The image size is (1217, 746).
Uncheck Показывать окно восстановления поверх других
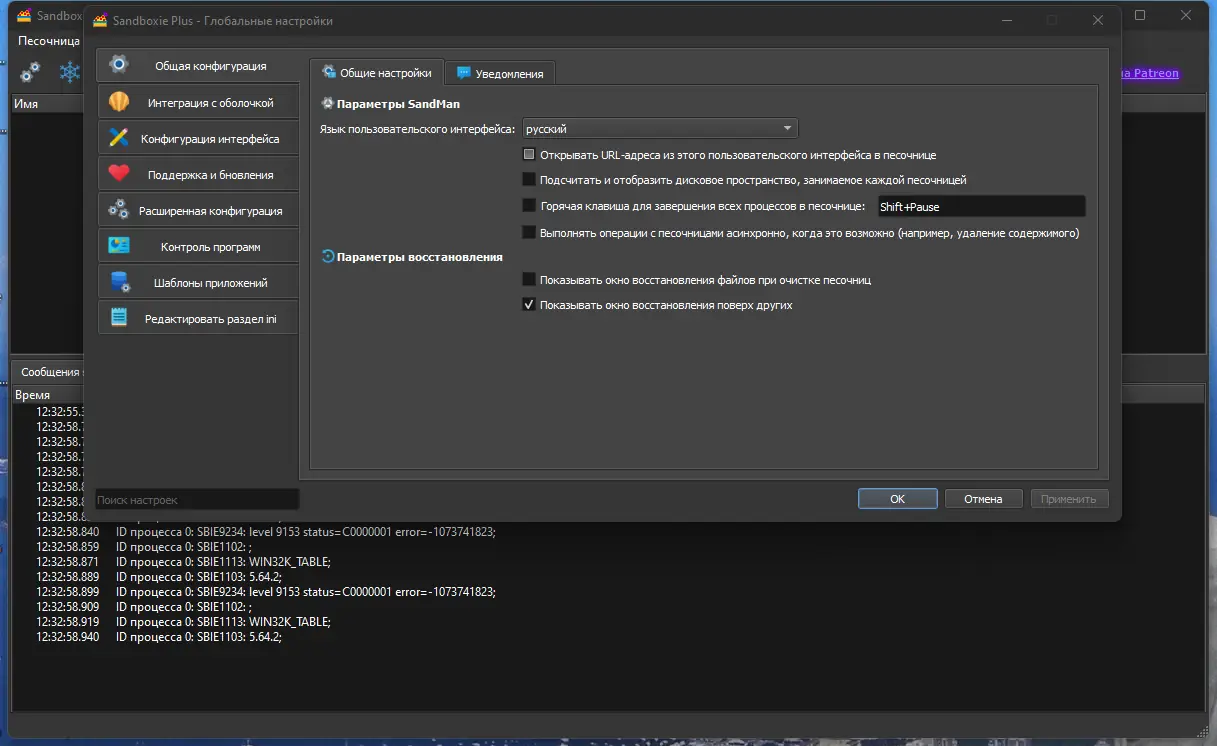529,305
